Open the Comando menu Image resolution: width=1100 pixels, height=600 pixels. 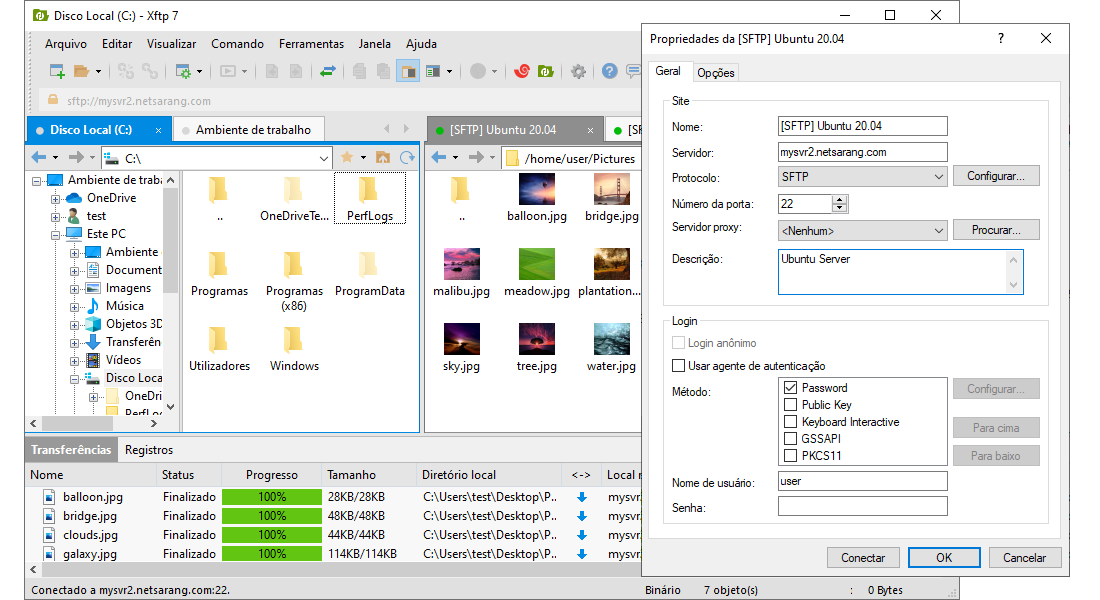coord(238,44)
